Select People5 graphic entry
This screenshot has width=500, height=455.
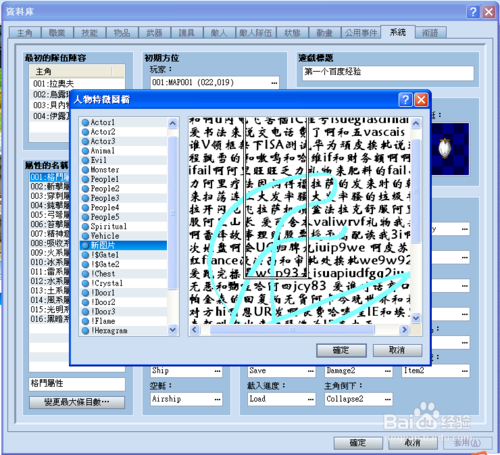123,217
